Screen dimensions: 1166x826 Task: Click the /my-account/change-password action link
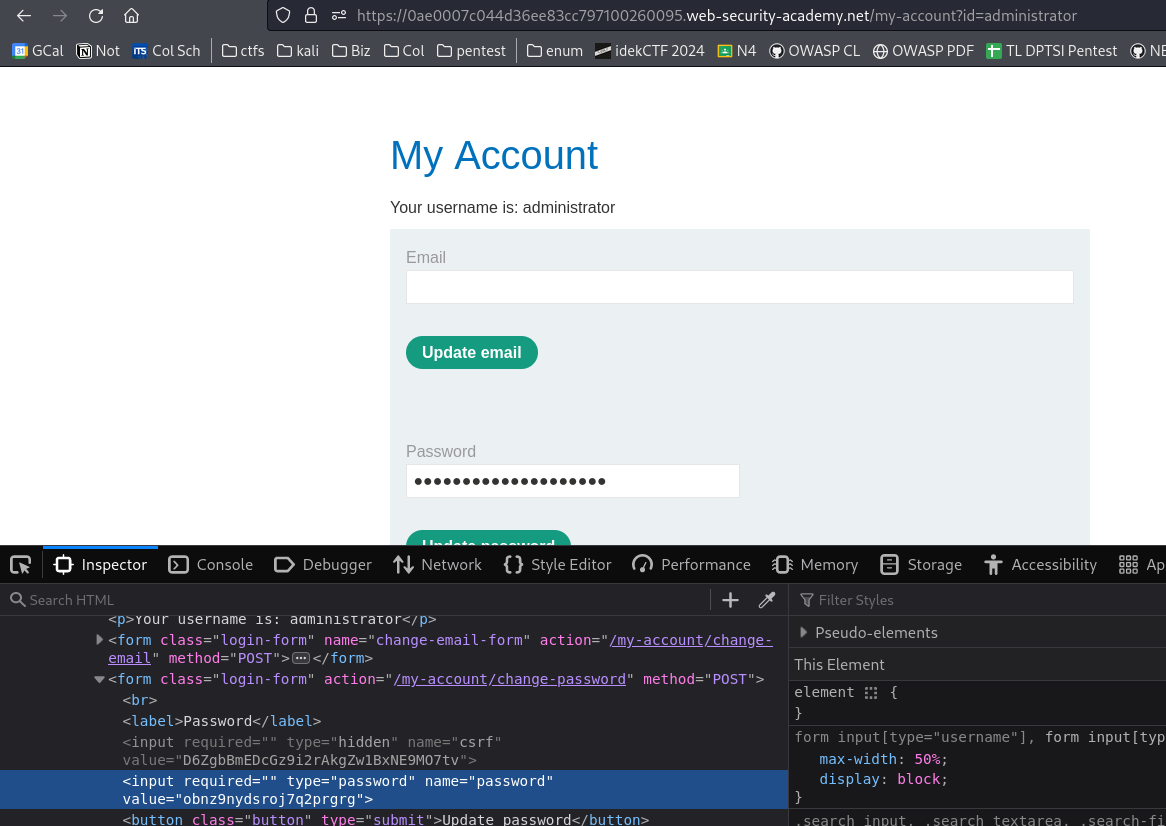point(510,679)
